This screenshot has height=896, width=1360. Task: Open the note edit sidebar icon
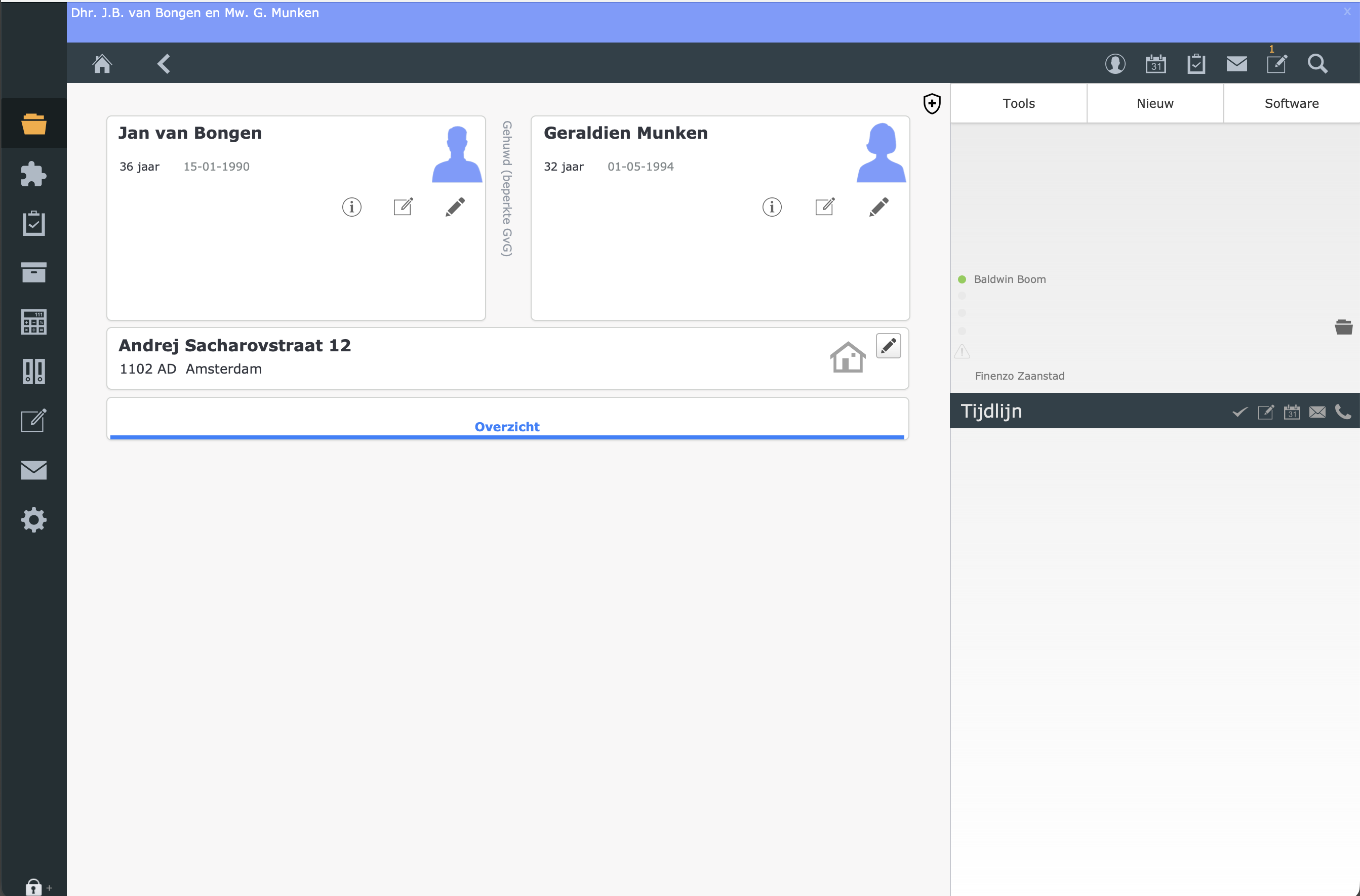click(34, 421)
